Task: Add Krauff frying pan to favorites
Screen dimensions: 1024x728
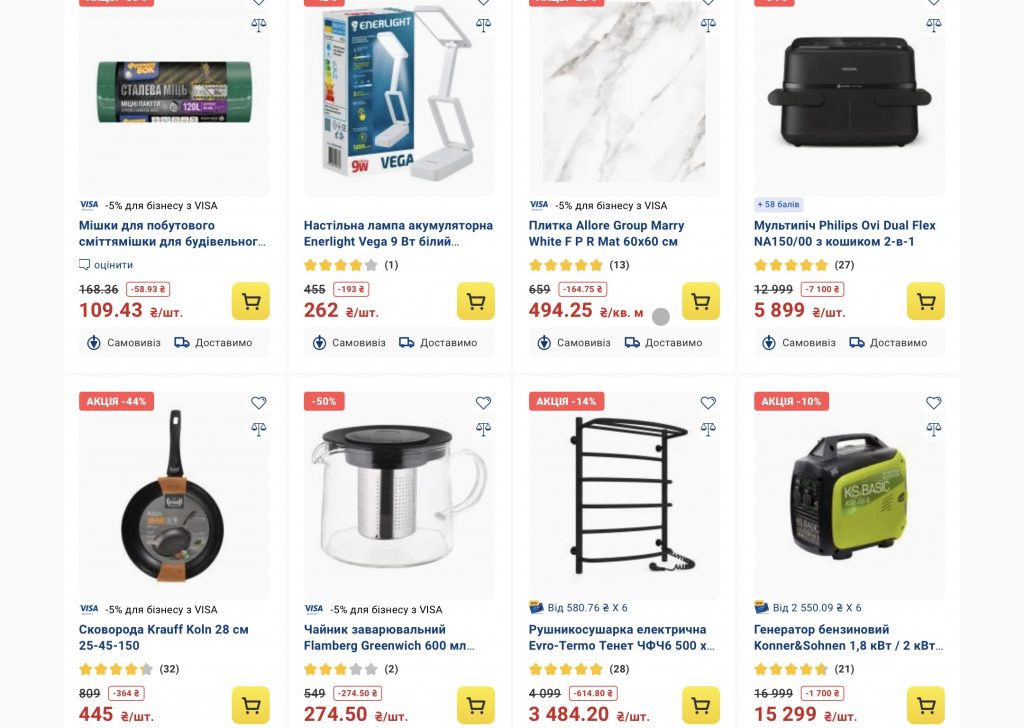Action: click(259, 403)
